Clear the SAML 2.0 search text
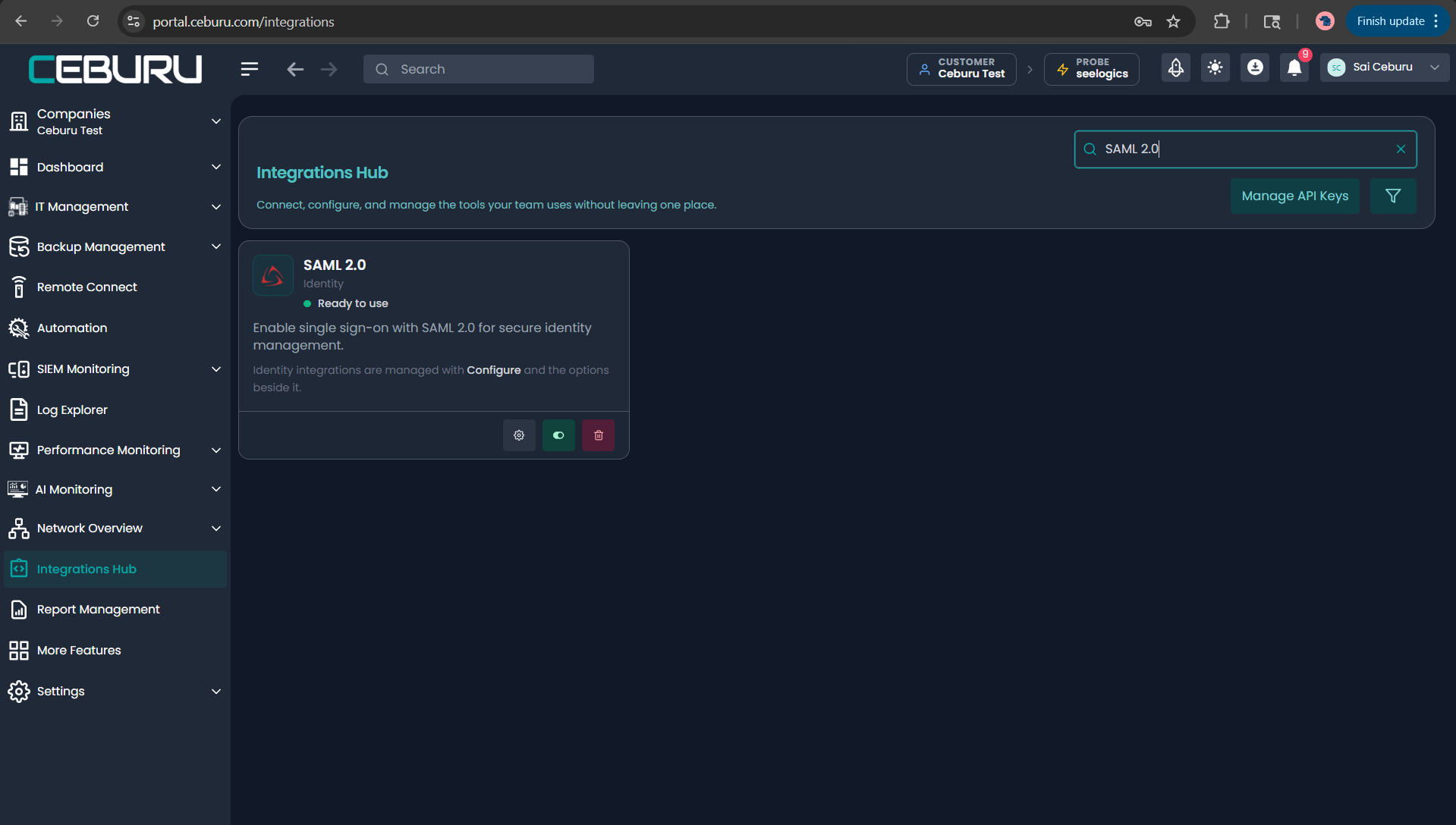The image size is (1456, 825). tap(1401, 149)
